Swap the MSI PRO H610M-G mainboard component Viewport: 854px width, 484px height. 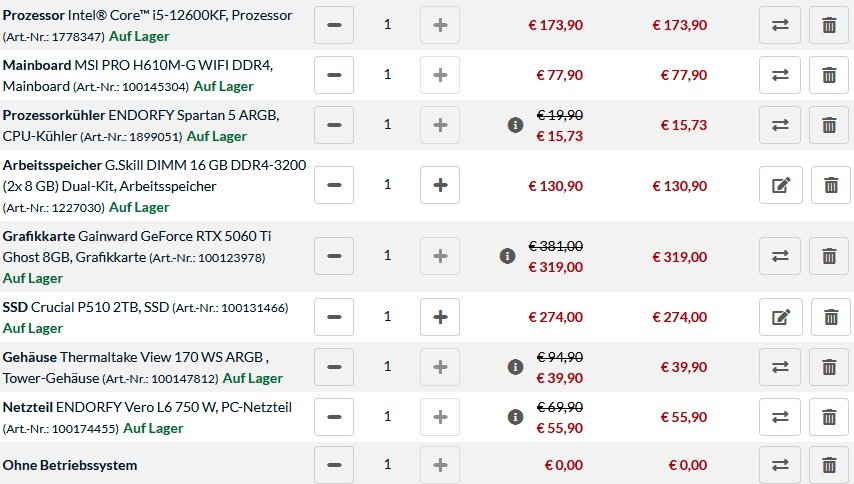tap(780, 75)
